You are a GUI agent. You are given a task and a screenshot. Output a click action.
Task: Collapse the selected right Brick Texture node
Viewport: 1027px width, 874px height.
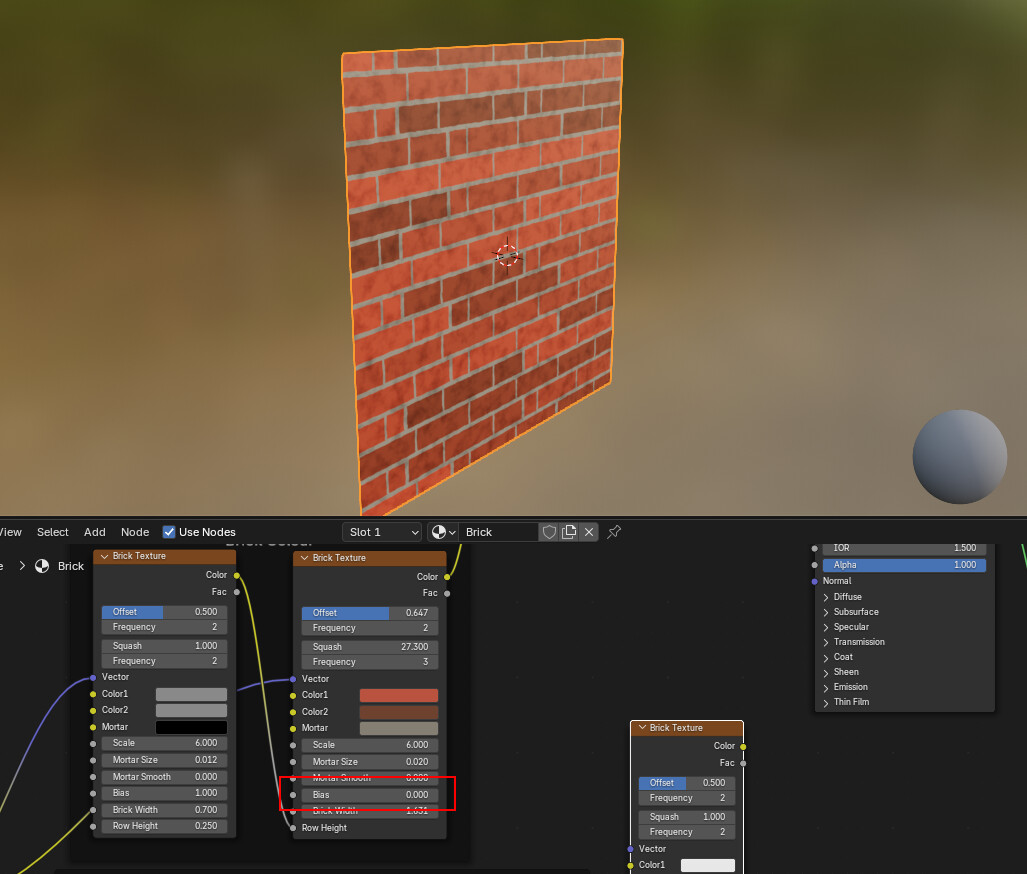(x=642, y=728)
